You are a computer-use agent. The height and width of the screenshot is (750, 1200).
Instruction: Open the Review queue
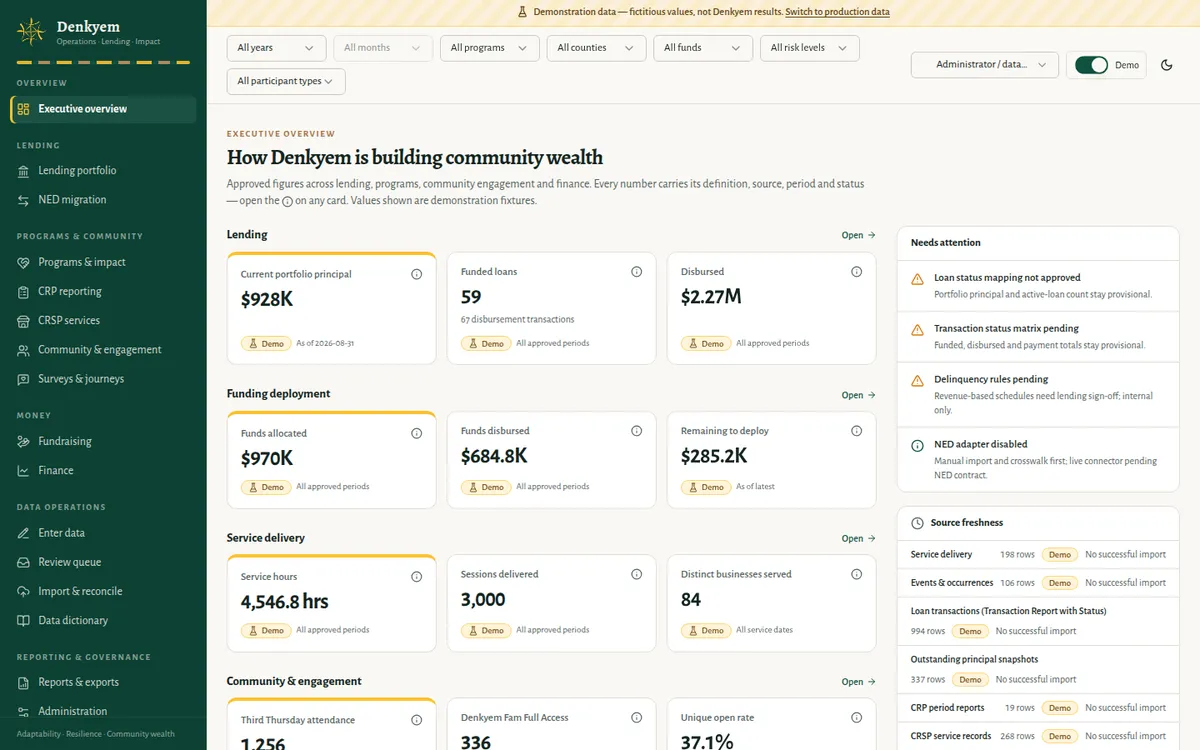pyautogui.click(x=103, y=562)
